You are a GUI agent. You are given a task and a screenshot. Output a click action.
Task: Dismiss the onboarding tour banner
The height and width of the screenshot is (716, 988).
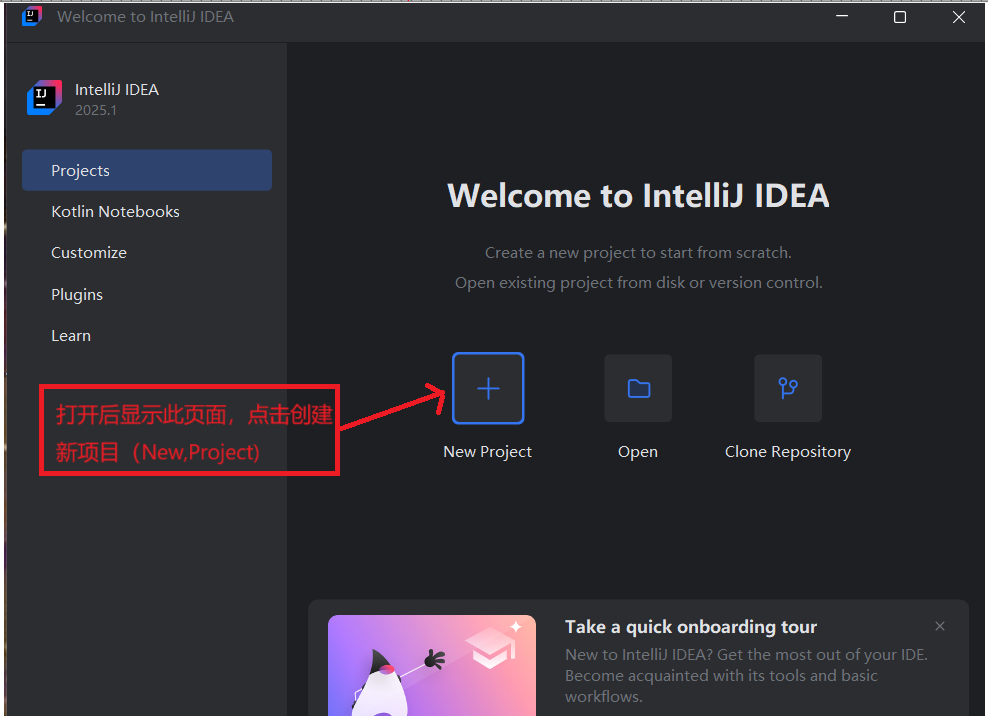[940, 626]
